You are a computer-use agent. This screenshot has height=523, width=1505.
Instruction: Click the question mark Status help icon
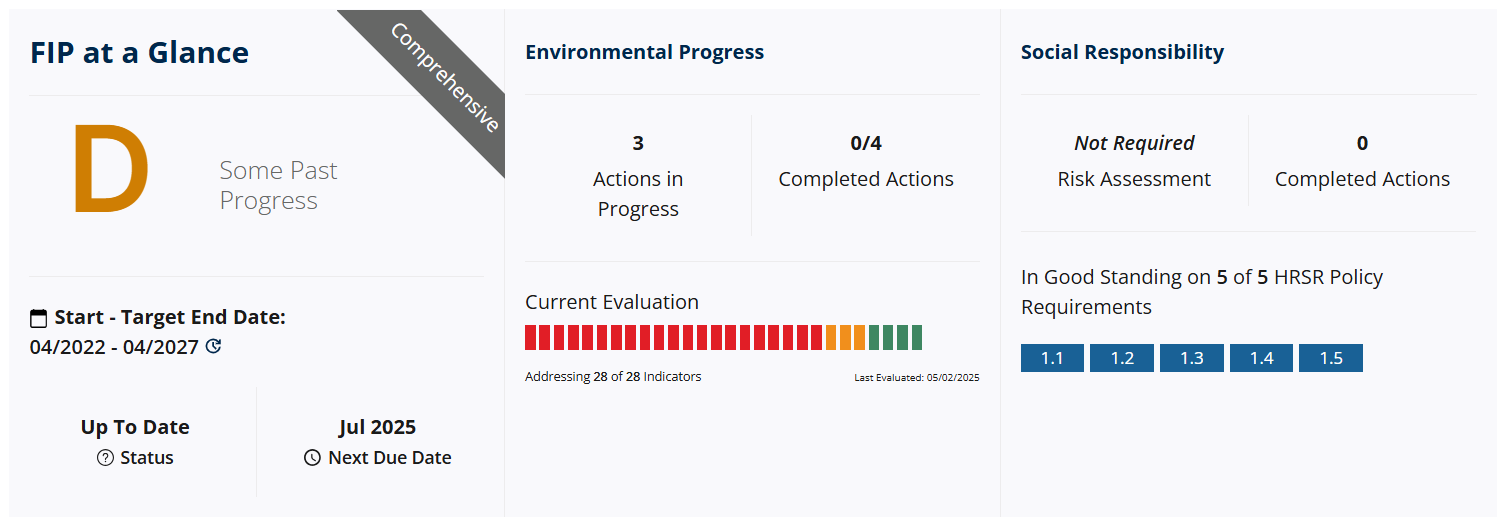point(105,458)
